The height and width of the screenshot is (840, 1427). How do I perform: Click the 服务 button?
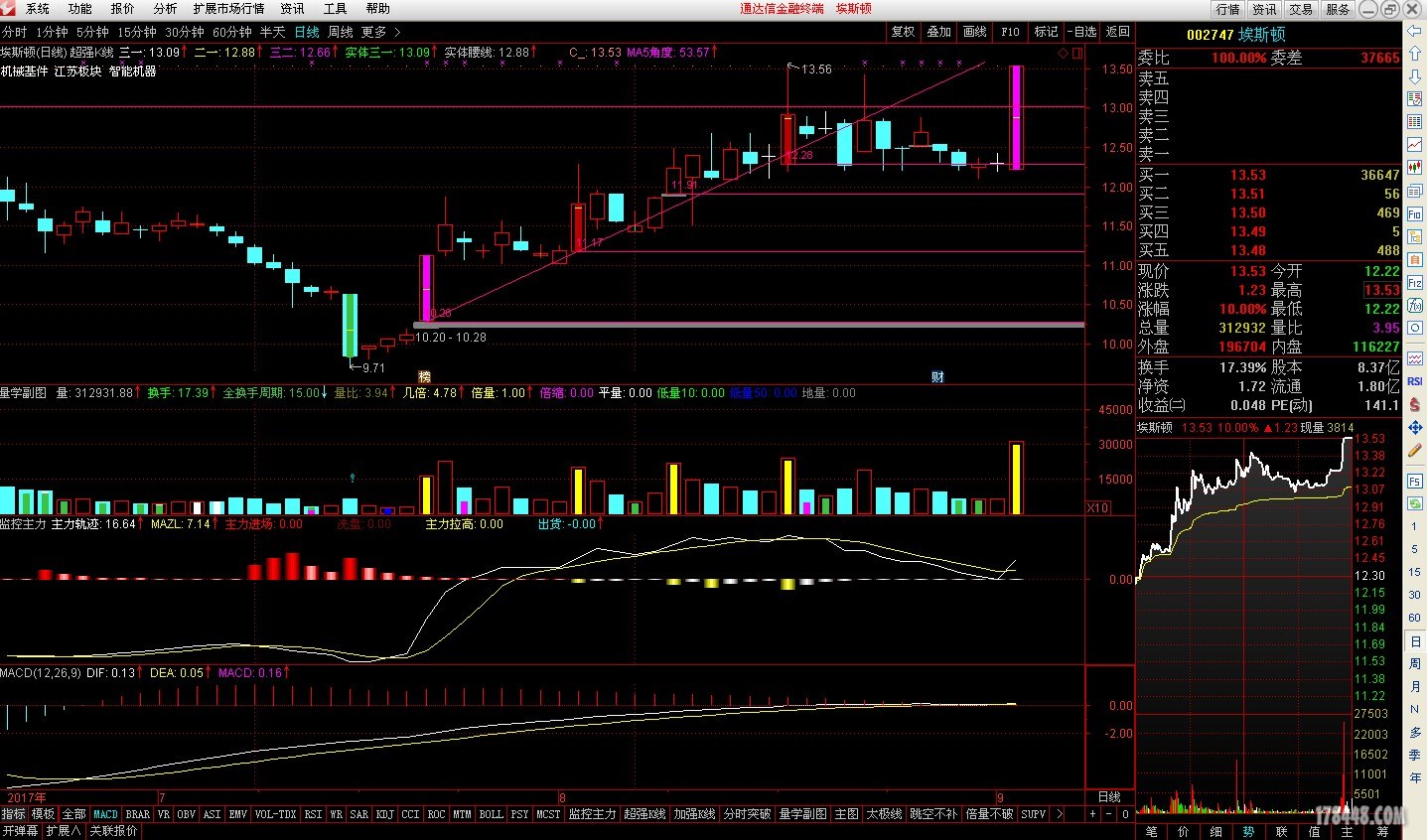click(x=1338, y=9)
